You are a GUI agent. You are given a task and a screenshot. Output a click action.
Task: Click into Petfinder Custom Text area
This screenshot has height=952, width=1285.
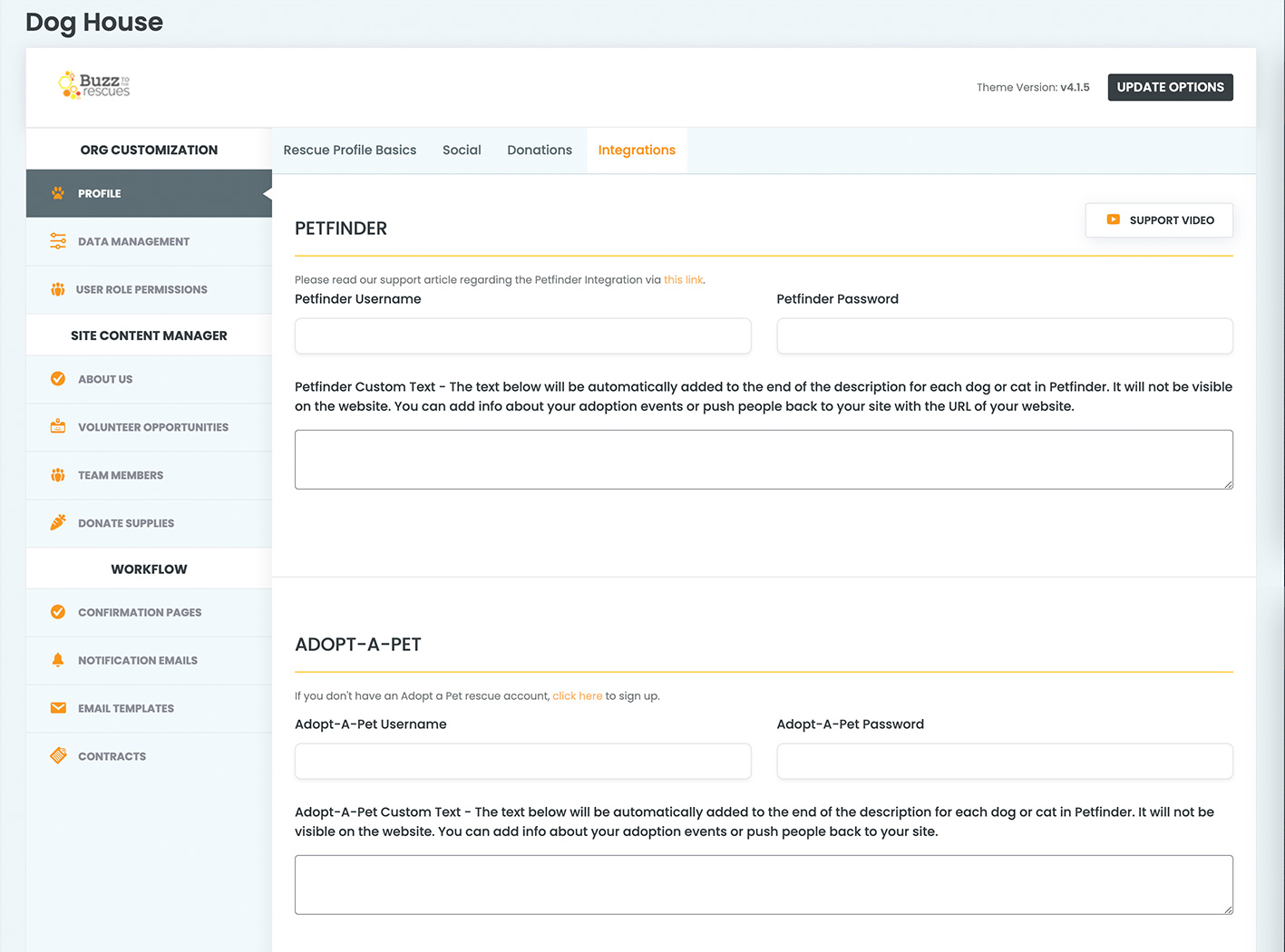point(764,460)
